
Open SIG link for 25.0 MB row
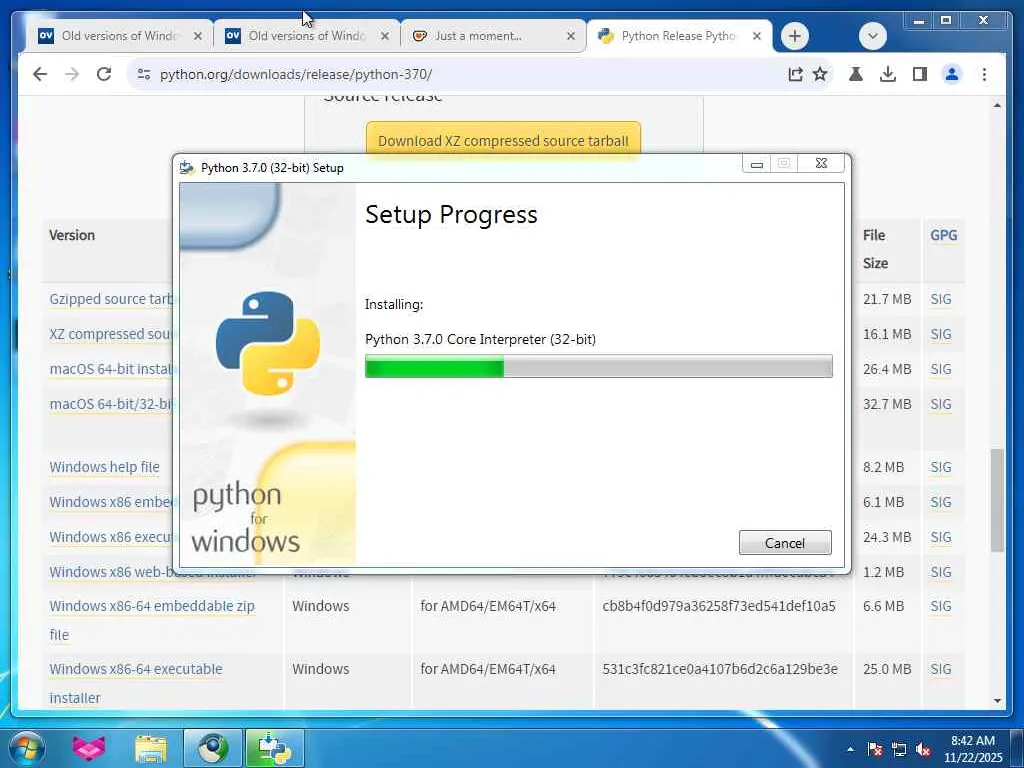(940, 669)
